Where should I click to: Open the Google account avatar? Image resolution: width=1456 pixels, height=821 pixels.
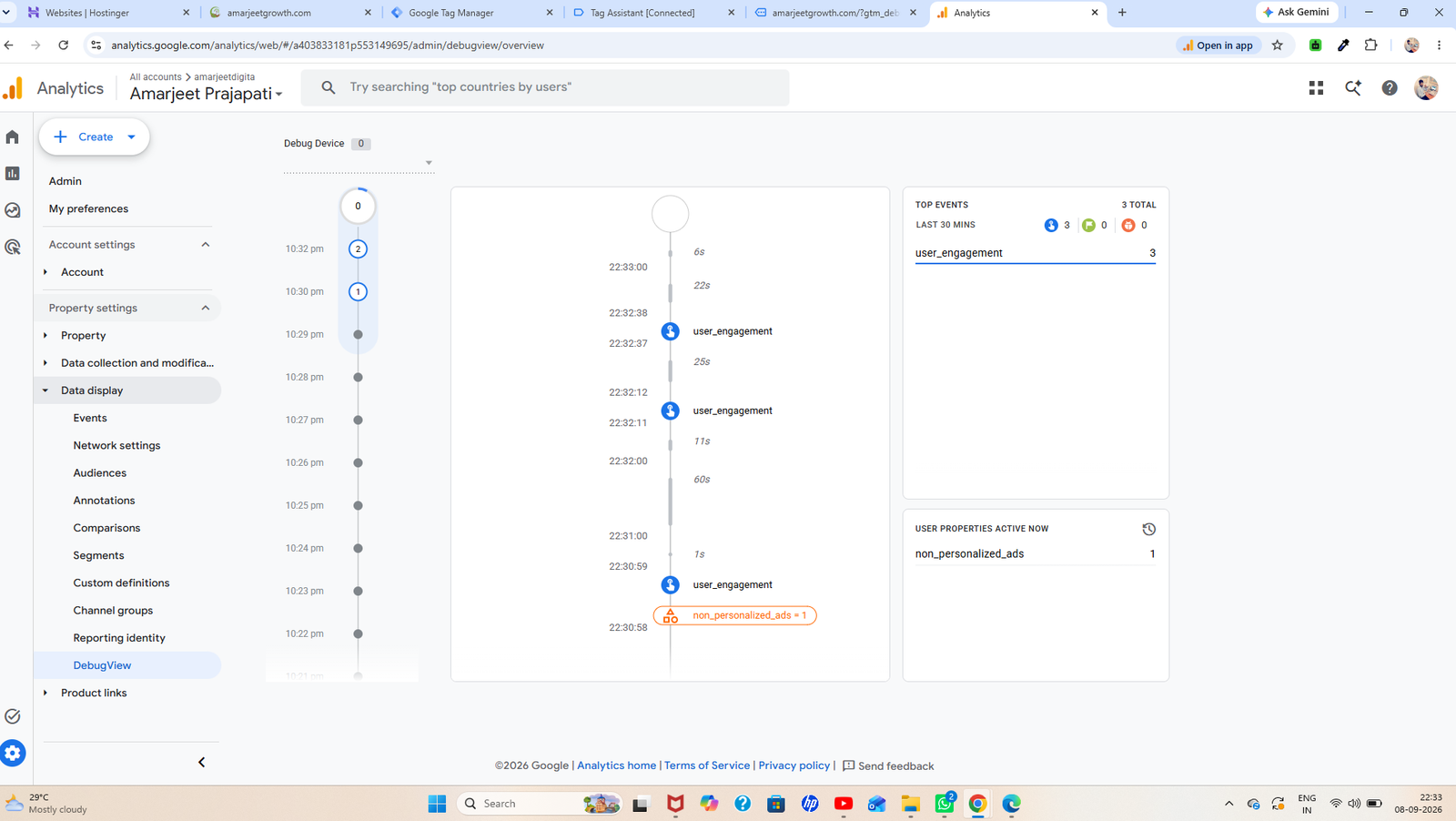[1426, 87]
